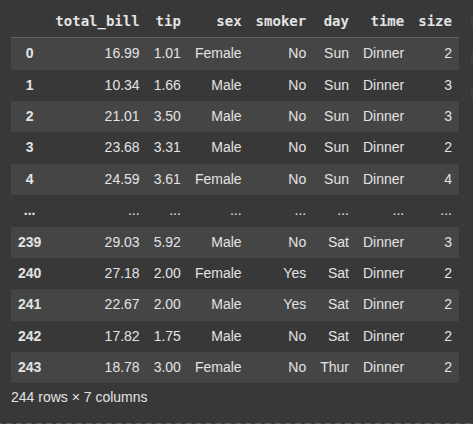
Task: Click row index 243
Action: 30,367
